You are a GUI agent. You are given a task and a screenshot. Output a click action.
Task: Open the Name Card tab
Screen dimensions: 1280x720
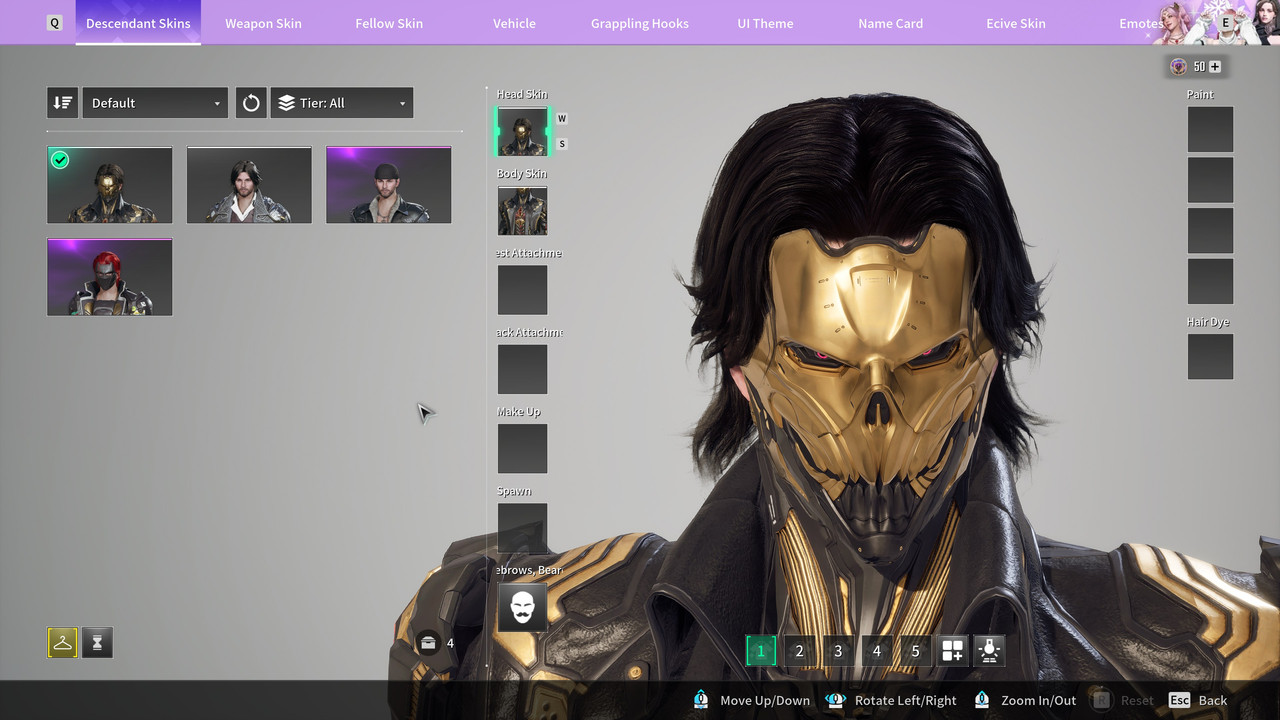pyautogui.click(x=890, y=23)
